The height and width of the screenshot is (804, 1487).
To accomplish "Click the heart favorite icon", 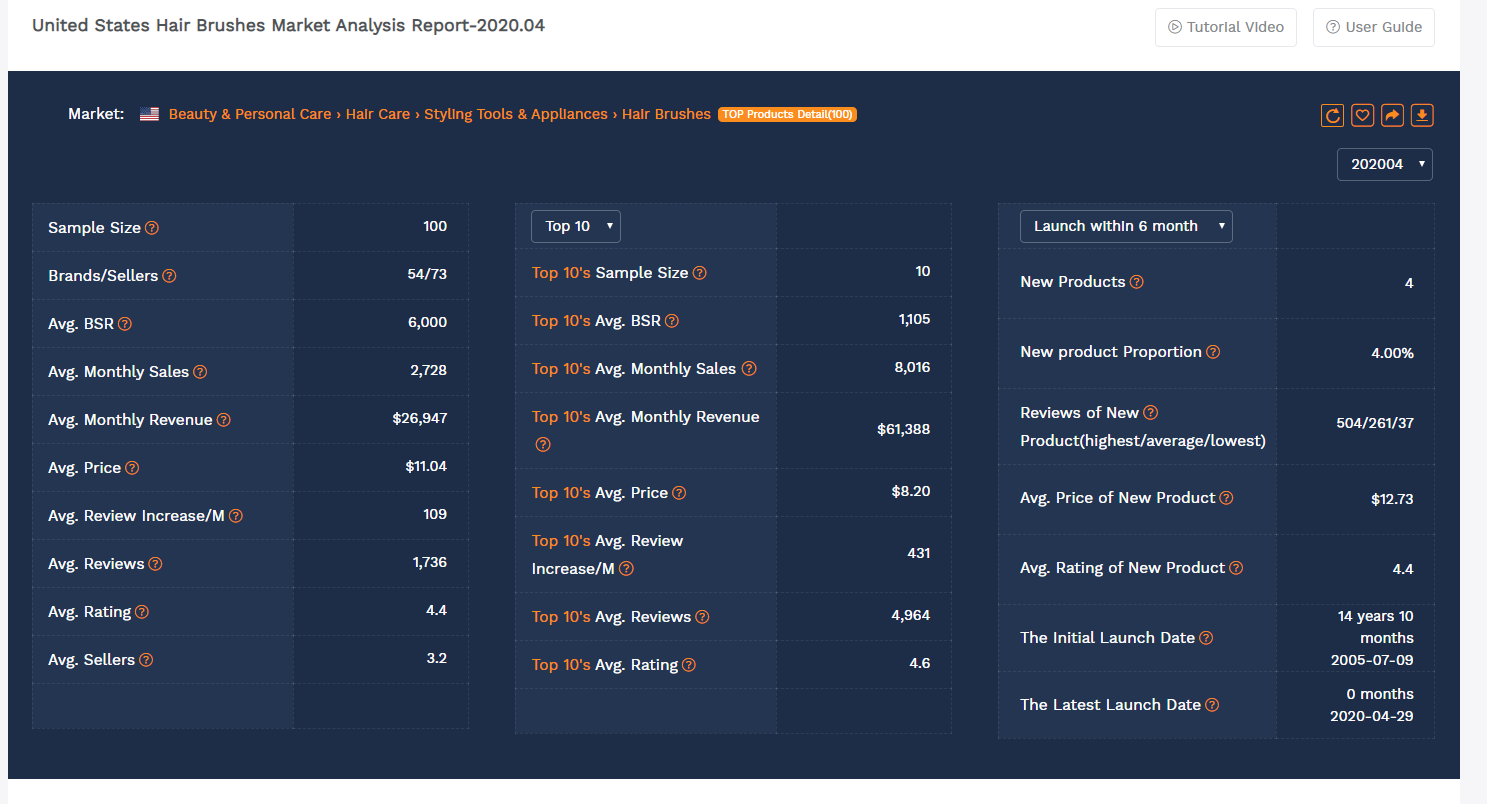I will (1362, 116).
